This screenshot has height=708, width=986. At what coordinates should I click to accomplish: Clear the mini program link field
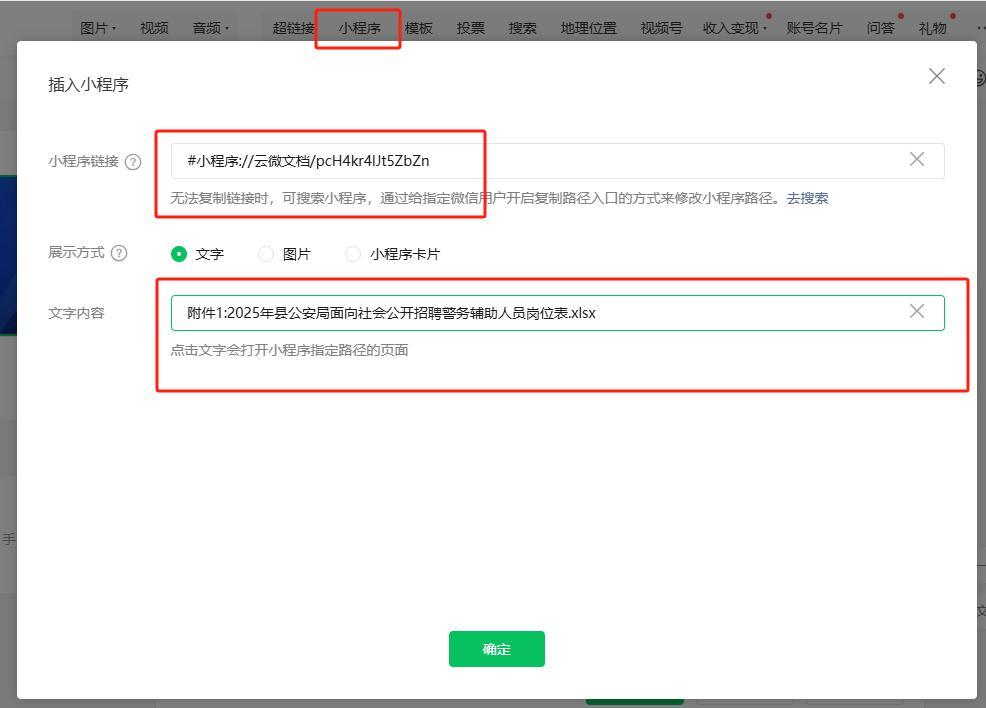pos(917,158)
